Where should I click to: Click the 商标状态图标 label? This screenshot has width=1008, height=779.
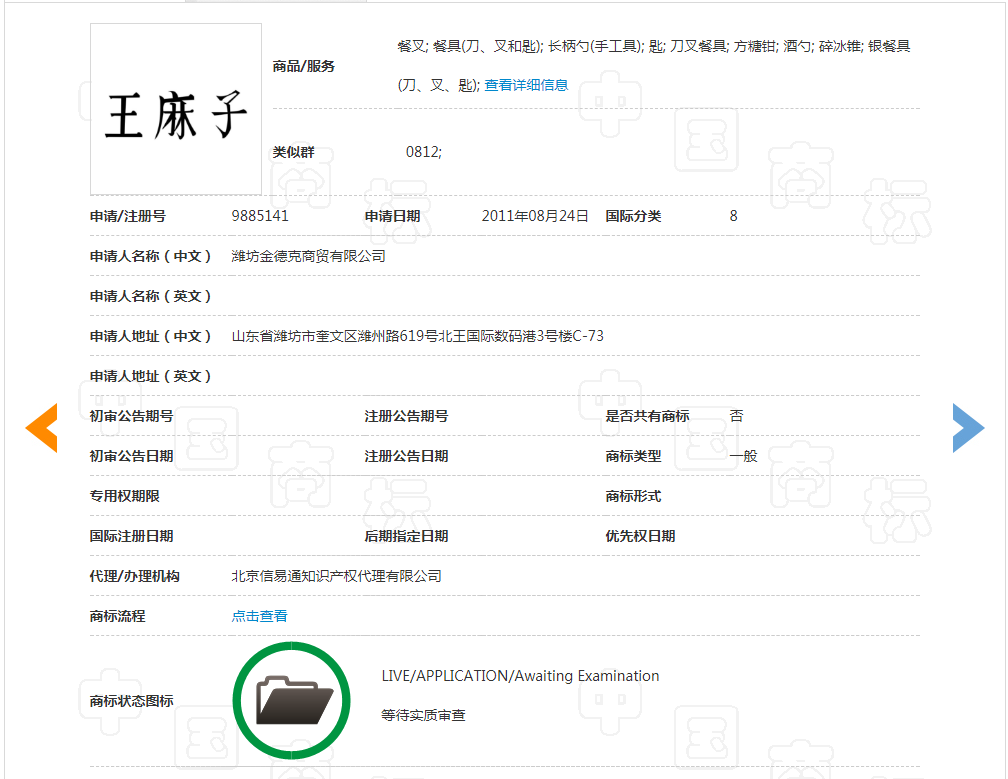click(x=131, y=701)
